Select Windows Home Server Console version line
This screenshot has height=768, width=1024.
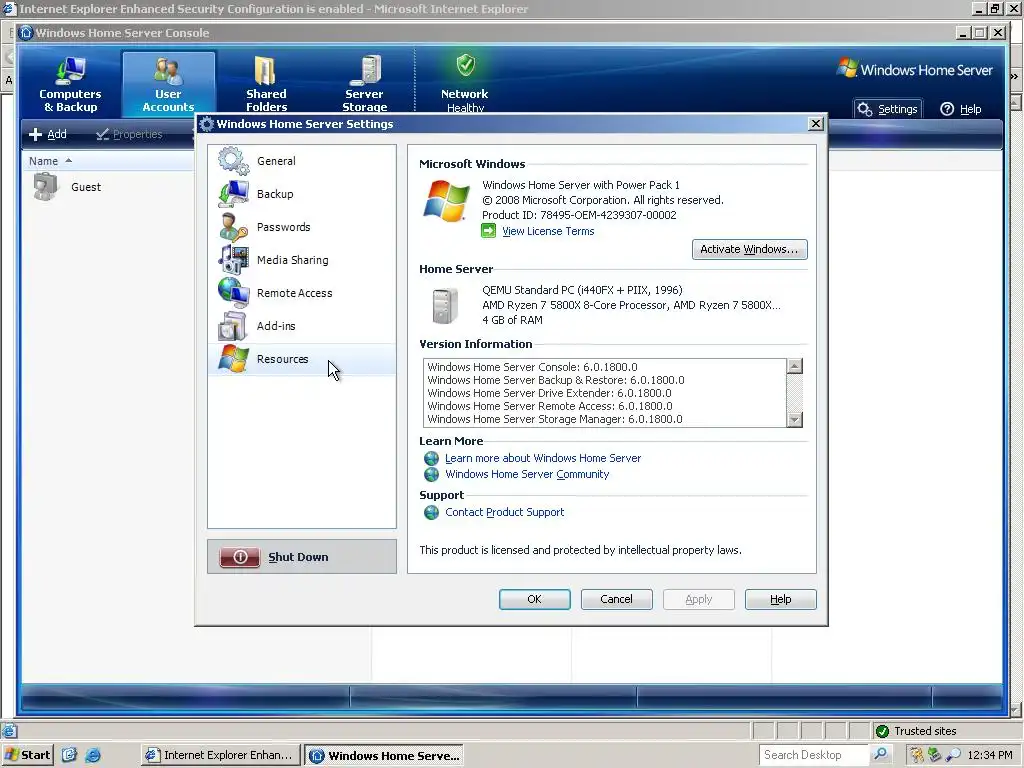532,367
